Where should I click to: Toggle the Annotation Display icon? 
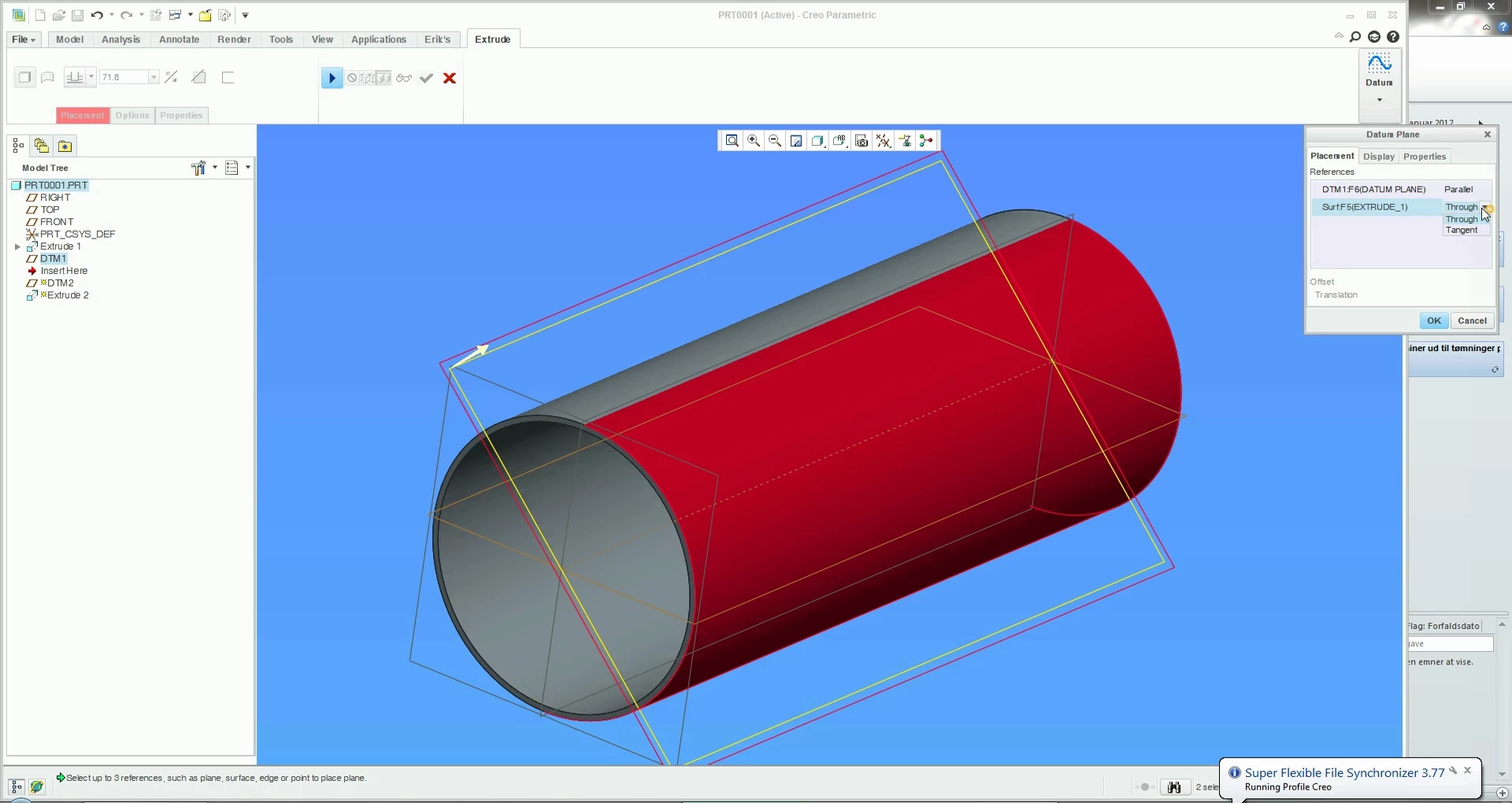click(905, 141)
